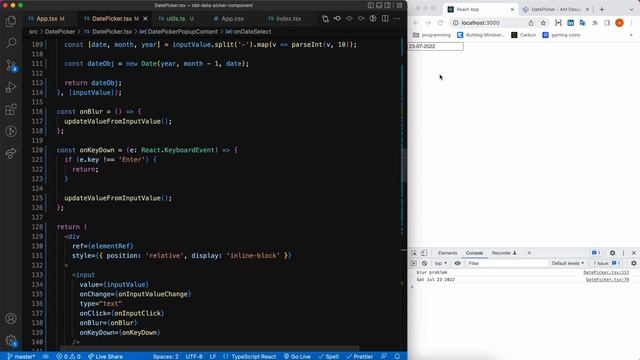Open the Default levels dropdown
The height and width of the screenshot is (360, 640).
click(568, 263)
